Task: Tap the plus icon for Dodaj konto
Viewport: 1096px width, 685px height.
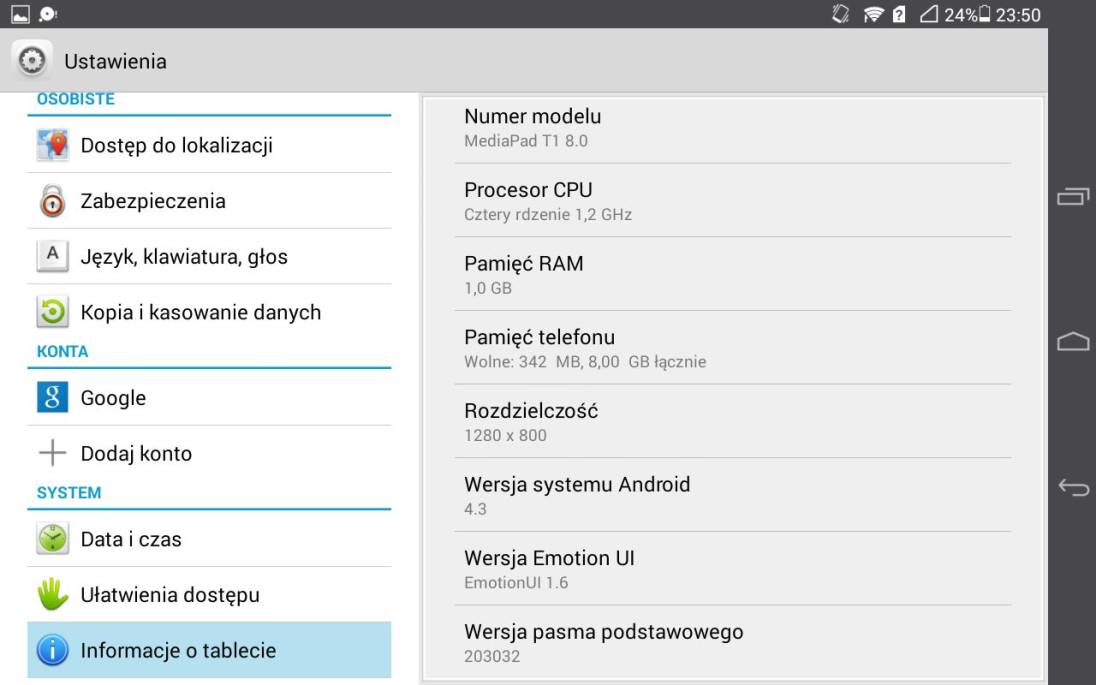Action: tap(52, 453)
